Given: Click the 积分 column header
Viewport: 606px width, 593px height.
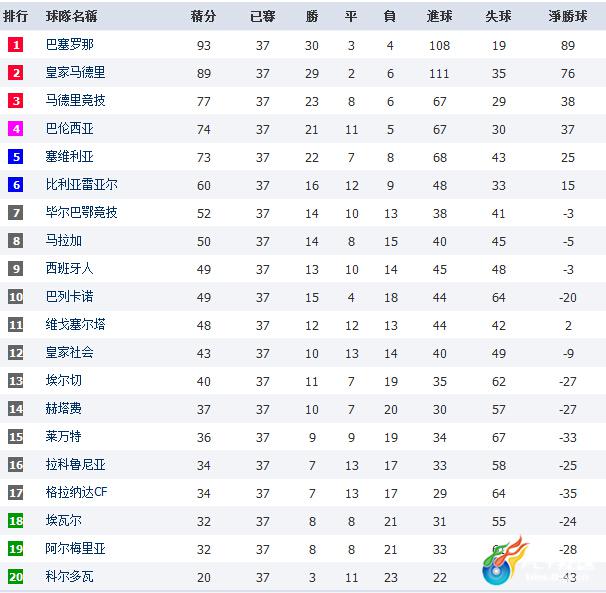Looking at the screenshot, I should (x=203, y=16).
